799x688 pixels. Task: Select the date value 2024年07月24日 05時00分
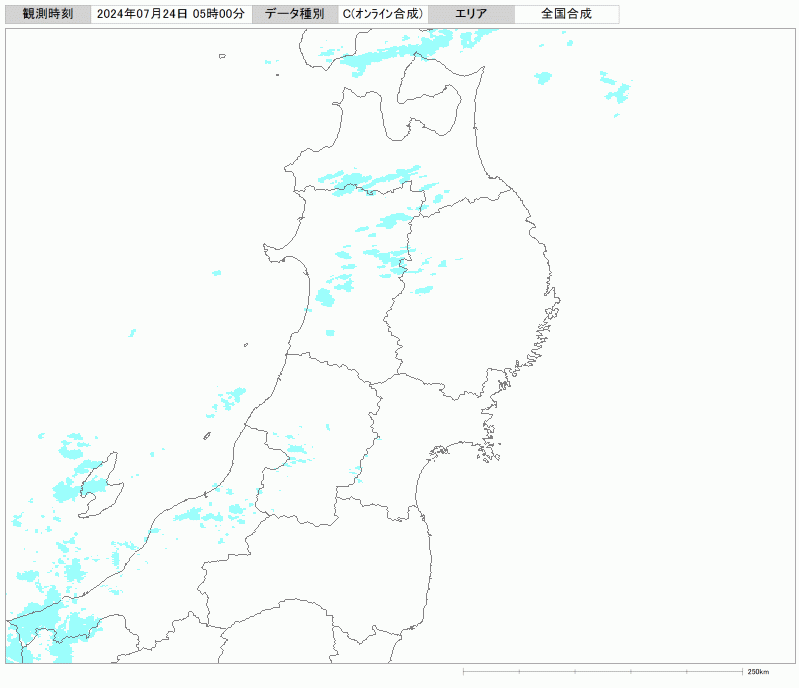[x=171, y=14]
